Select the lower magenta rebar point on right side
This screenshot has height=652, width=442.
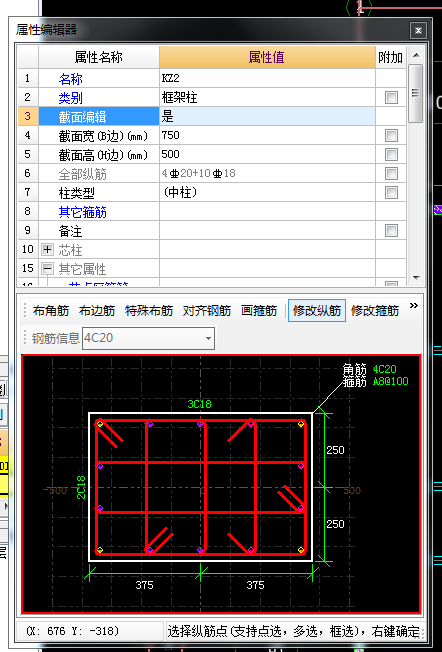click(301, 508)
